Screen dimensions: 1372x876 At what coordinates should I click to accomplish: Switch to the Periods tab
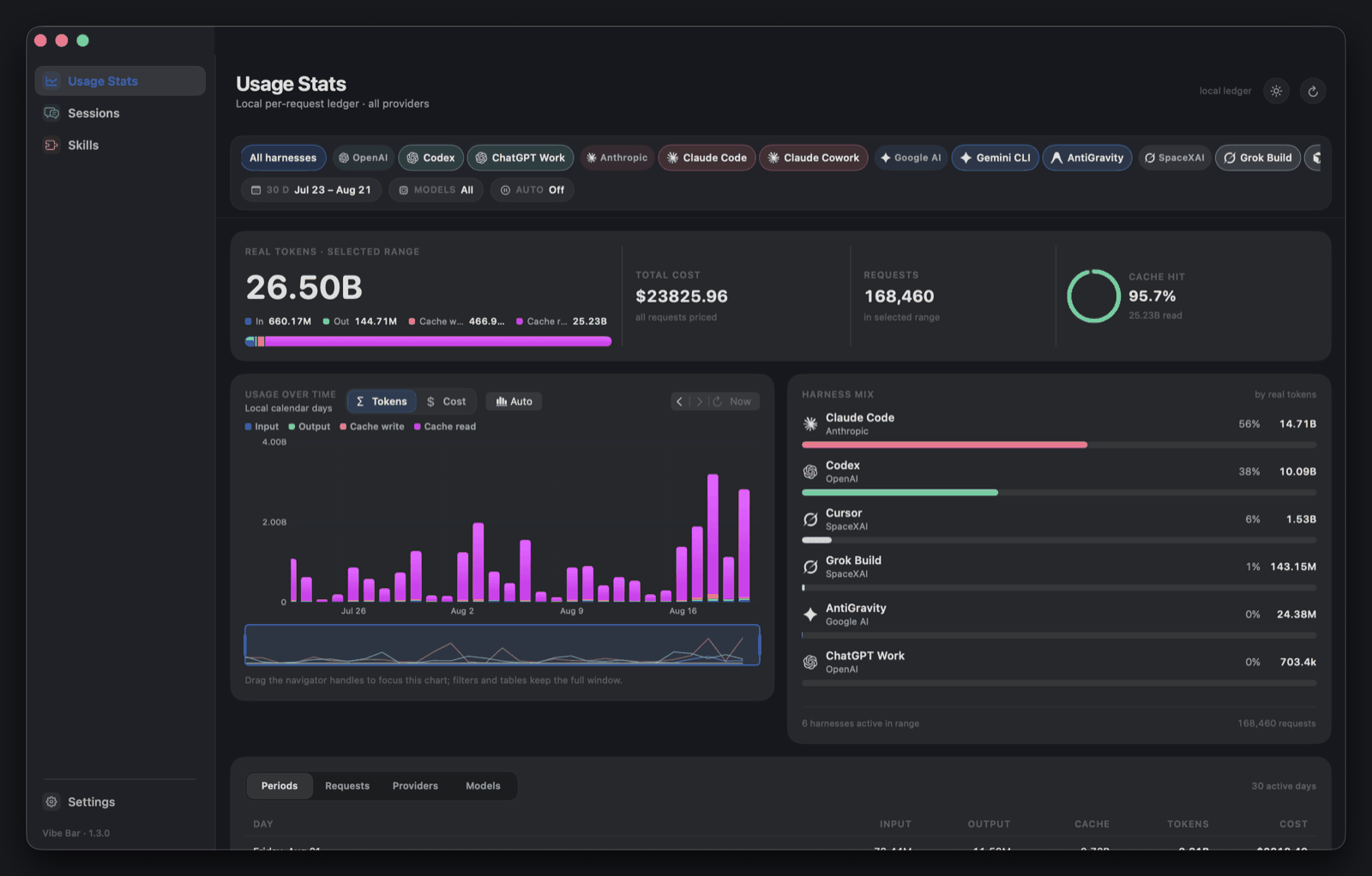(x=280, y=786)
